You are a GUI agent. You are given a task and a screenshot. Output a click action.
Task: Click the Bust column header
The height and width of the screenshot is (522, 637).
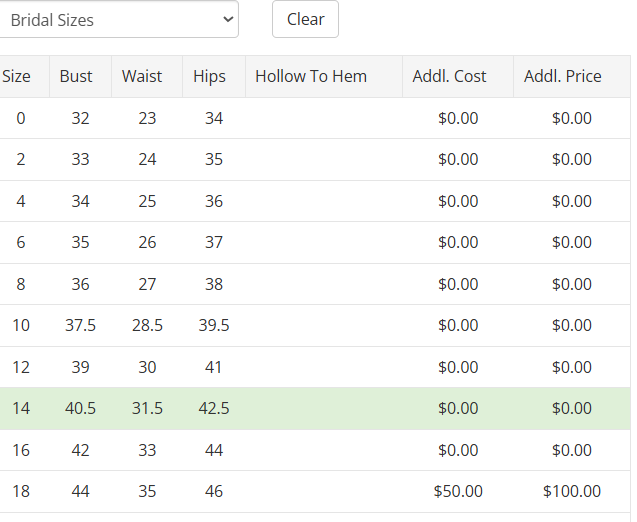76,76
